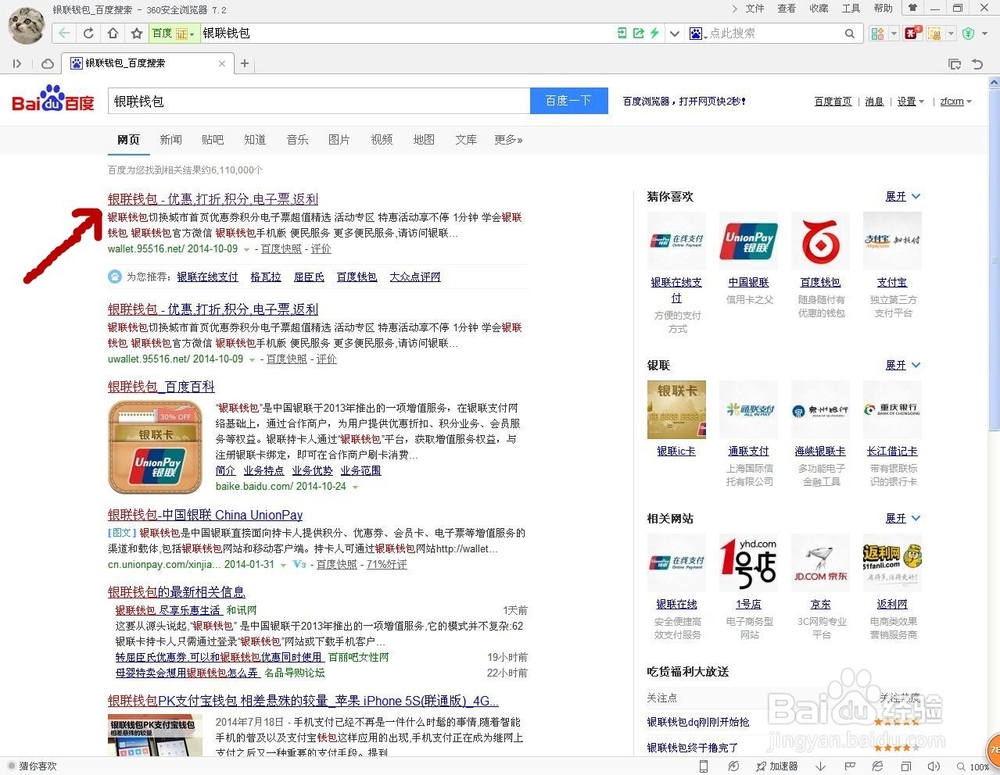Expand the 银联 section with 展开
The image size is (1000, 775).
(902, 365)
